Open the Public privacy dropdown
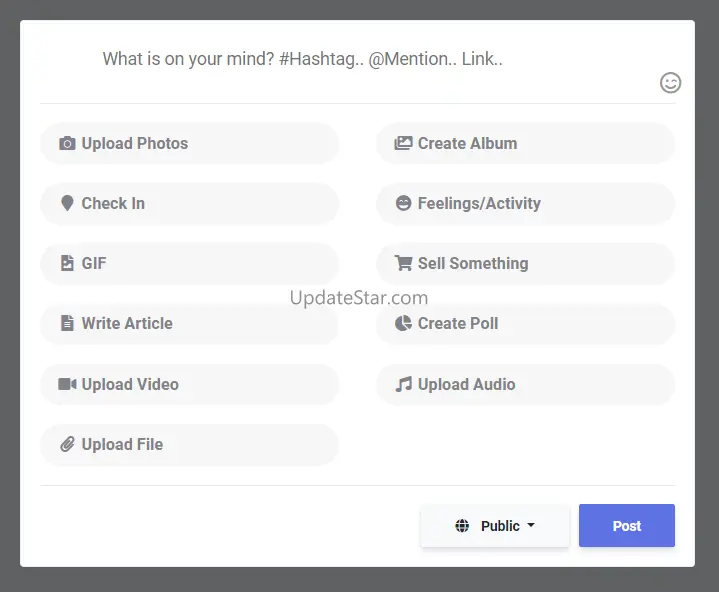The width and height of the screenshot is (719, 592). coord(495,526)
